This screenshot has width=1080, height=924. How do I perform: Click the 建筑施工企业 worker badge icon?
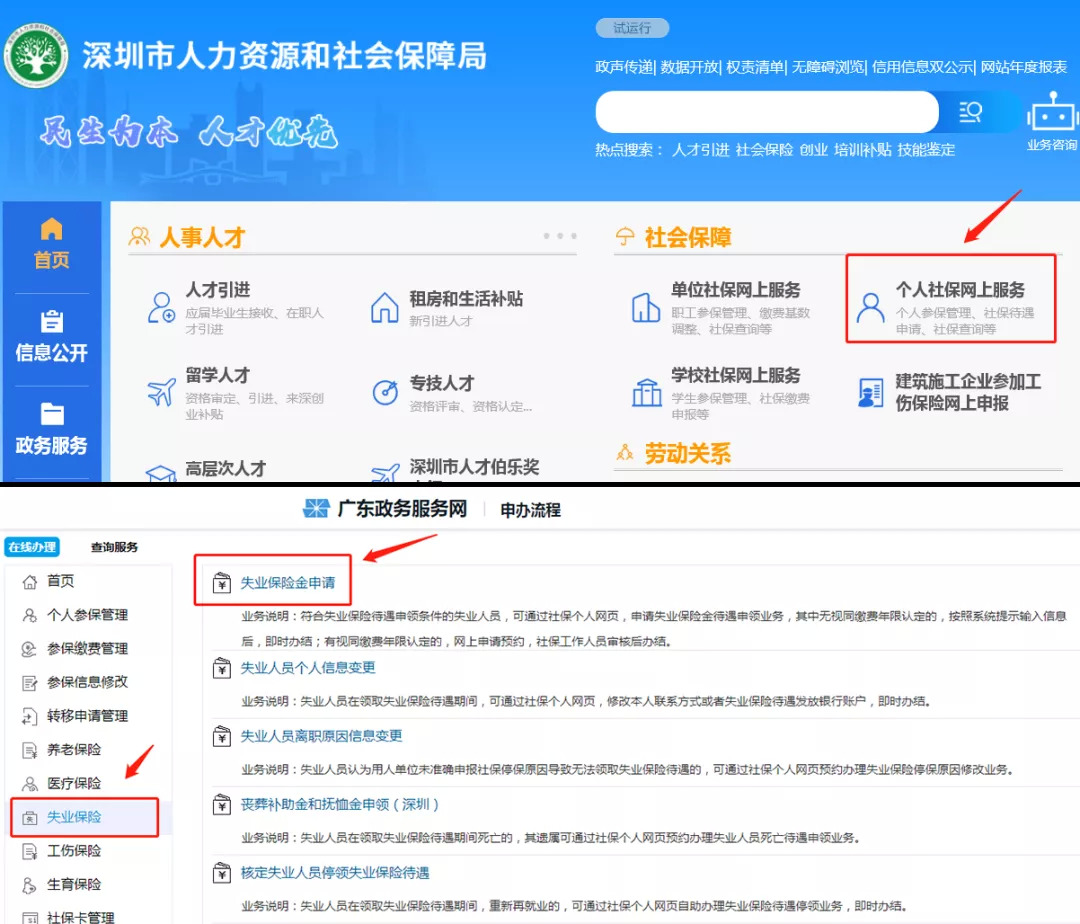(x=871, y=392)
